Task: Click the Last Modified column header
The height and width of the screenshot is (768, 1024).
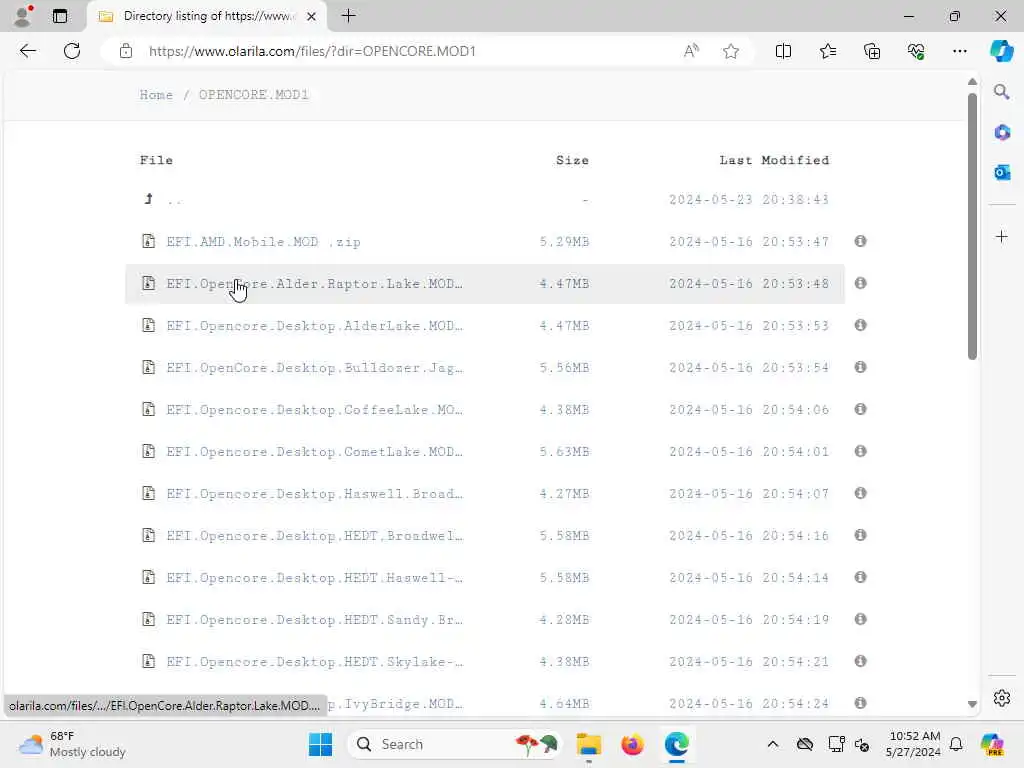Action: point(774,160)
